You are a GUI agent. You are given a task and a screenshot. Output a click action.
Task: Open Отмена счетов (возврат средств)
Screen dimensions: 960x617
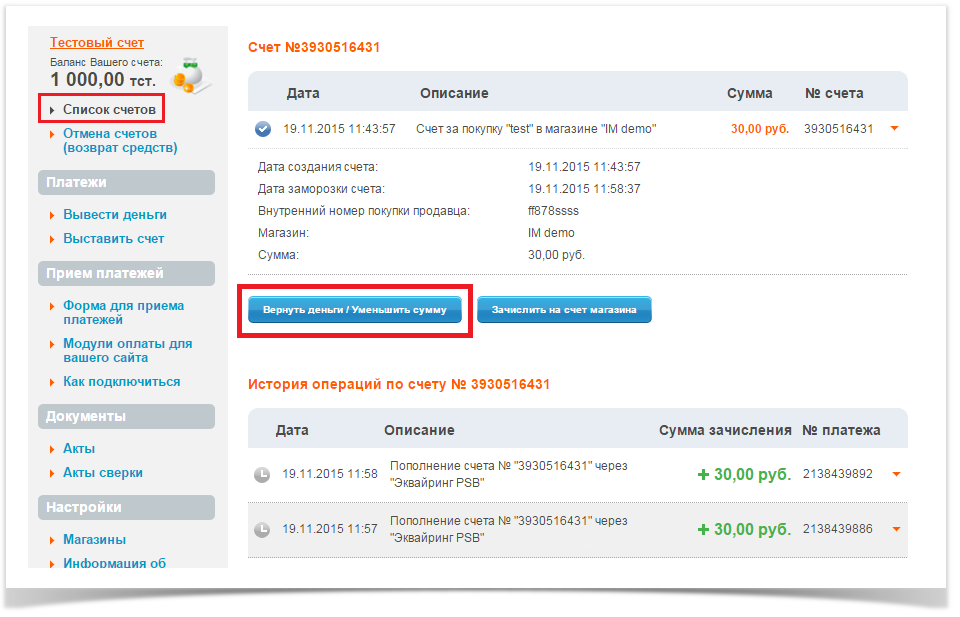pos(120,141)
